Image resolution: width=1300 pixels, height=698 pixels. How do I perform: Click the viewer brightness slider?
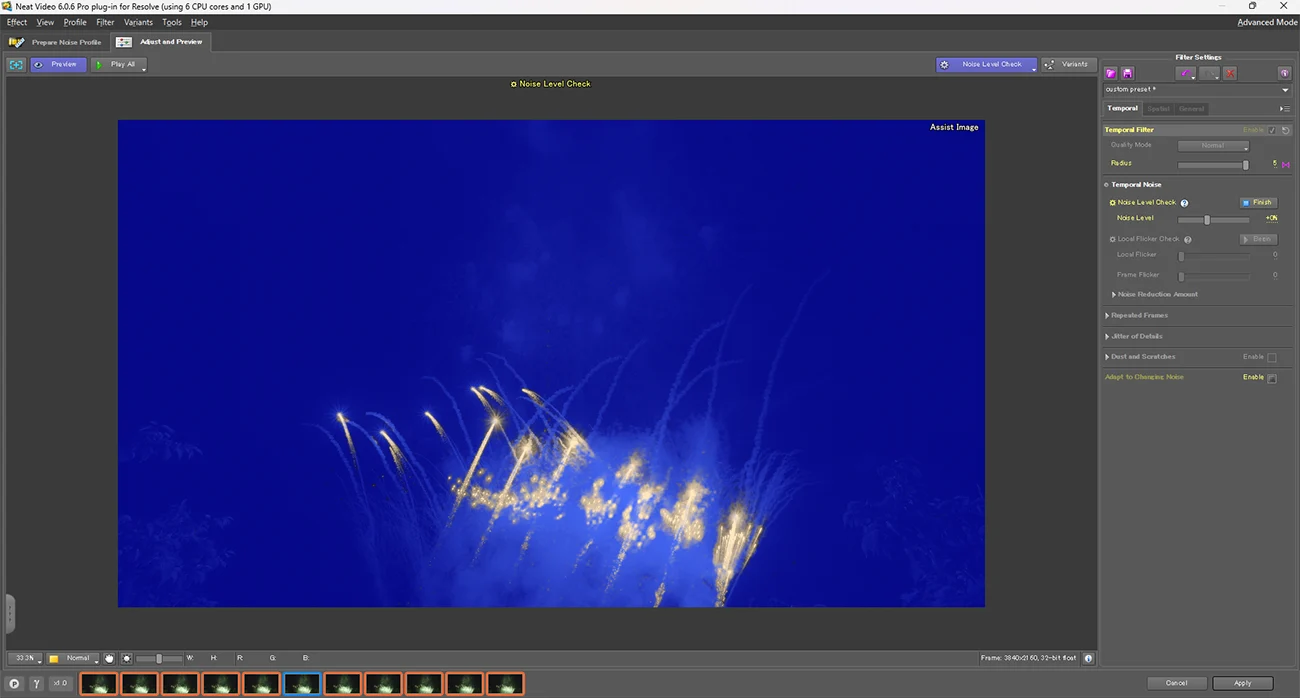(x=159, y=658)
